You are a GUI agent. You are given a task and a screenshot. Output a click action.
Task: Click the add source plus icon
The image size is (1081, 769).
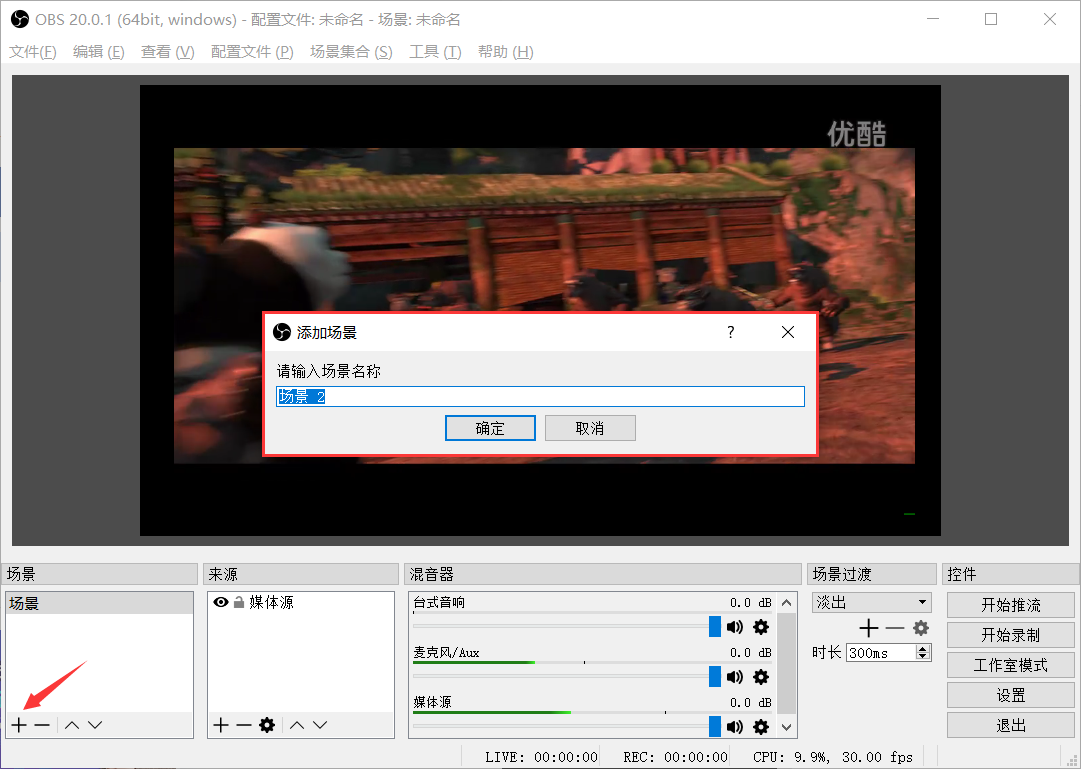click(221, 725)
